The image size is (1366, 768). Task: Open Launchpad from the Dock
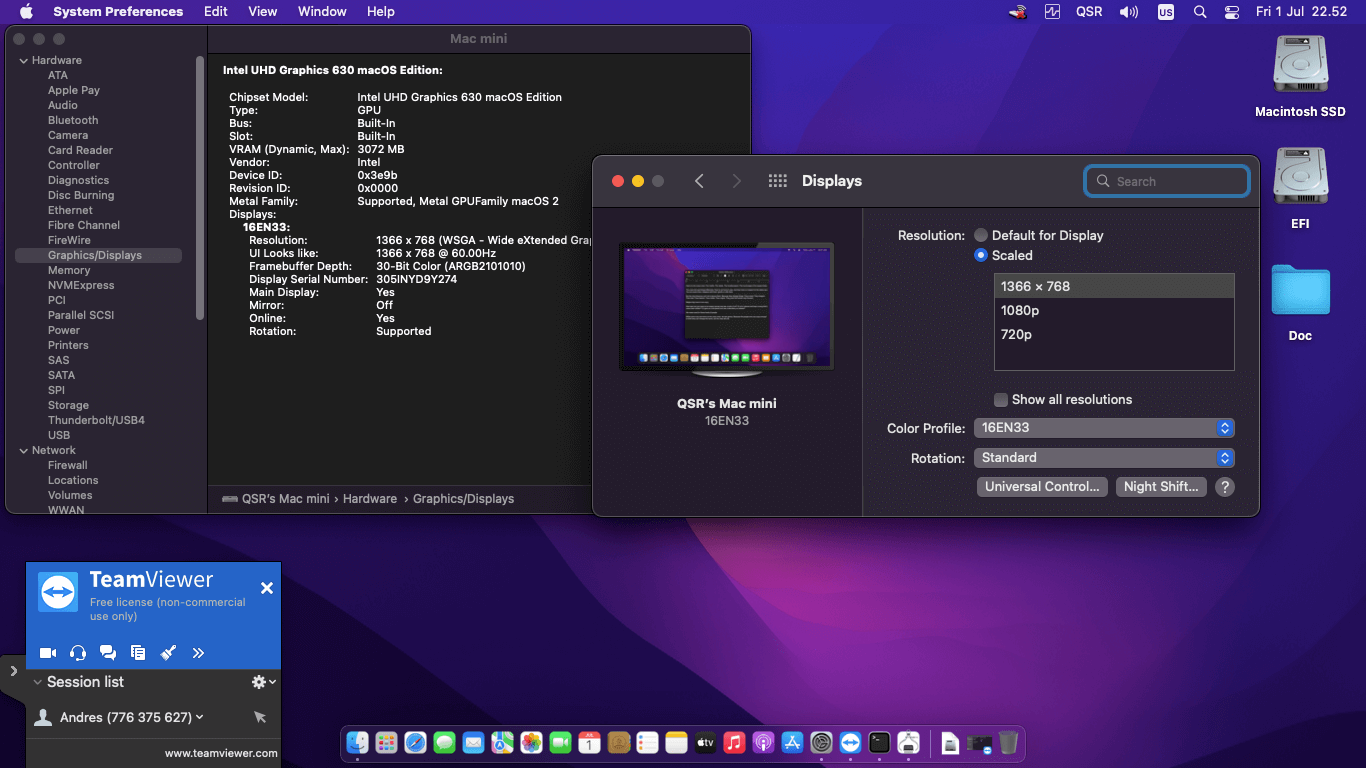[387, 743]
